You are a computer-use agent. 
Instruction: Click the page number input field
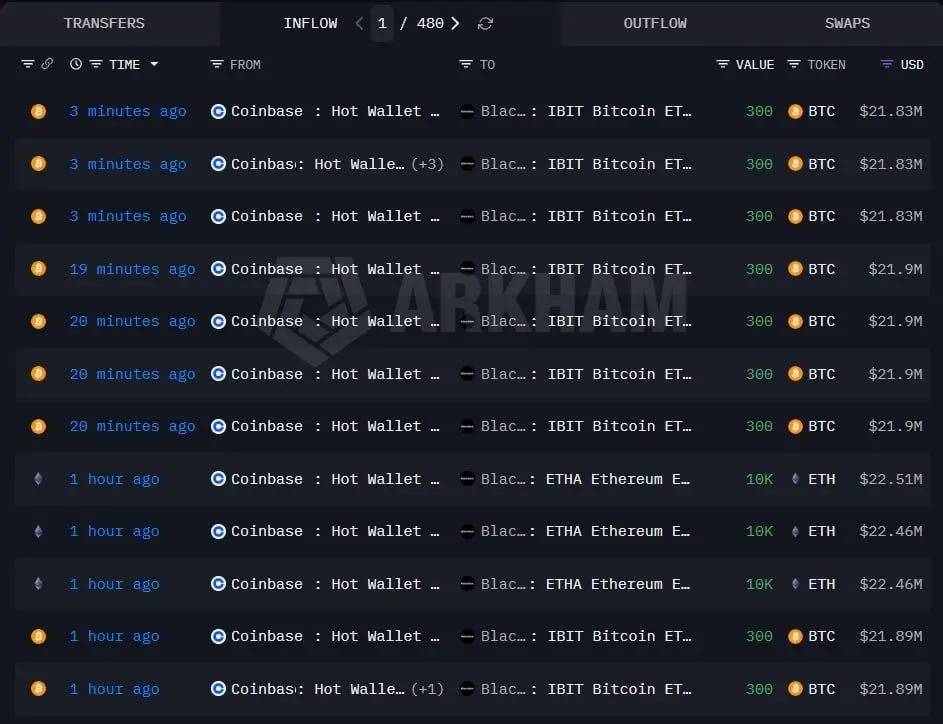coord(382,23)
